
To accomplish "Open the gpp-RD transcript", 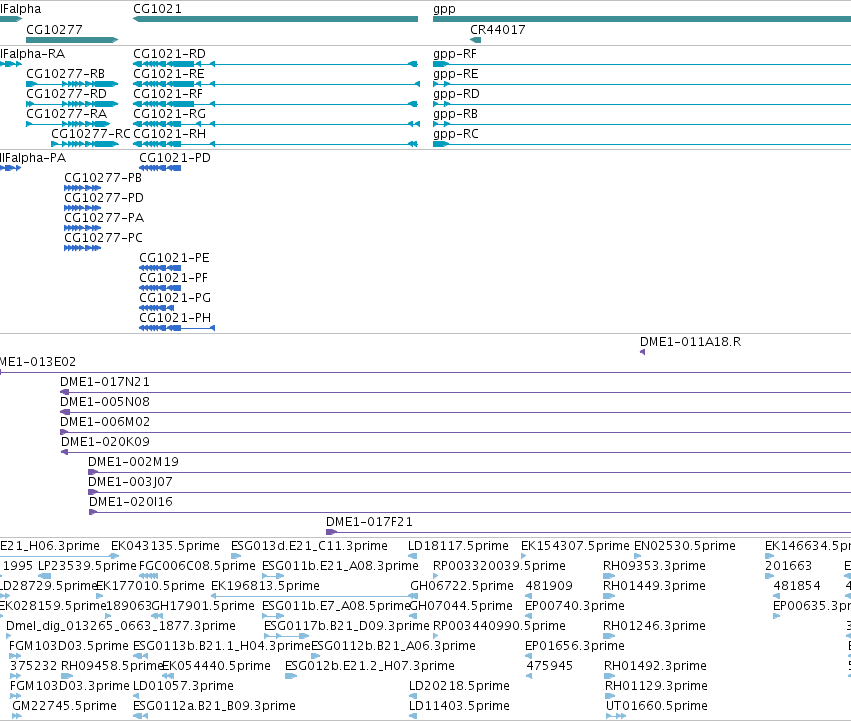I will [642, 104].
